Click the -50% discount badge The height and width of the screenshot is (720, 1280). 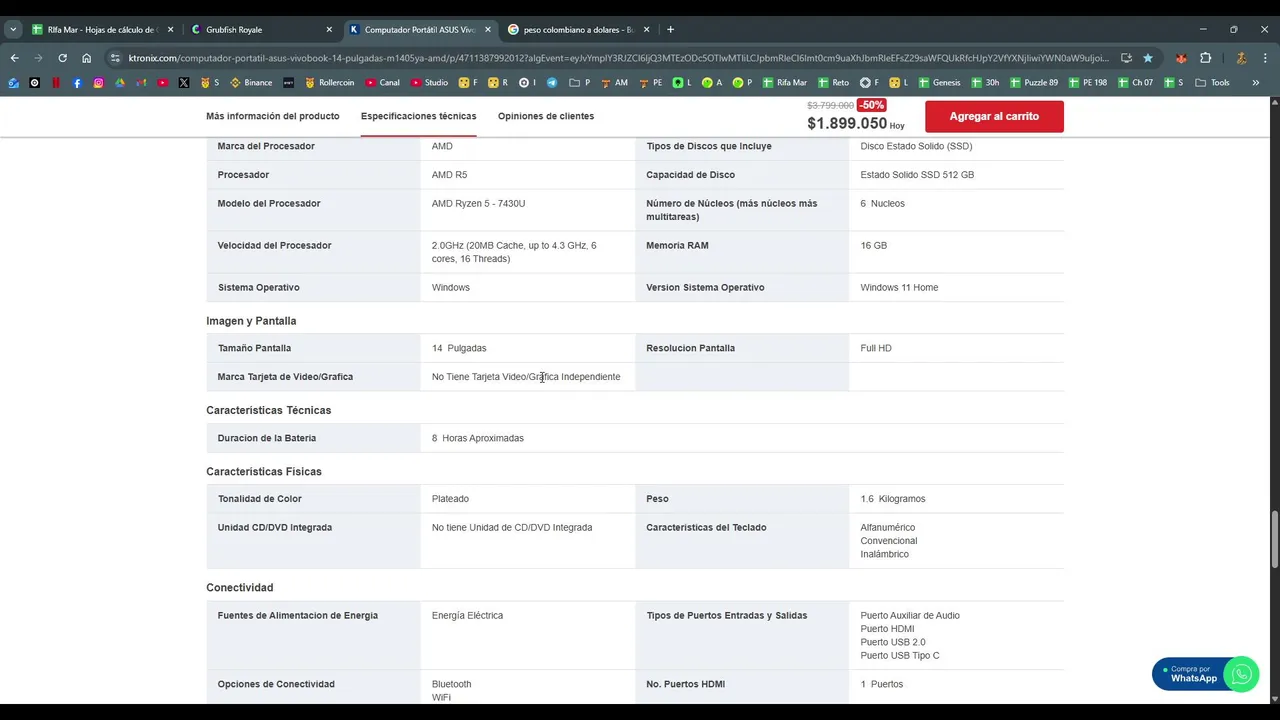pyautogui.click(x=872, y=105)
